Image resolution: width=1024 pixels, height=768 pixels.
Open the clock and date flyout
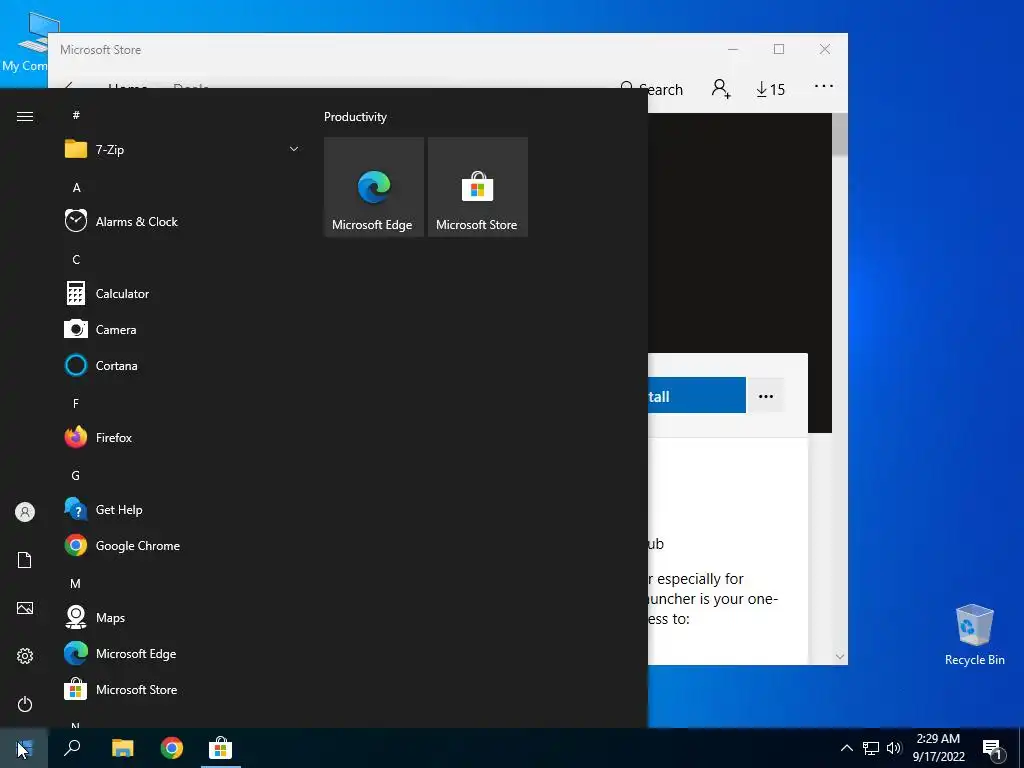tap(938, 748)
